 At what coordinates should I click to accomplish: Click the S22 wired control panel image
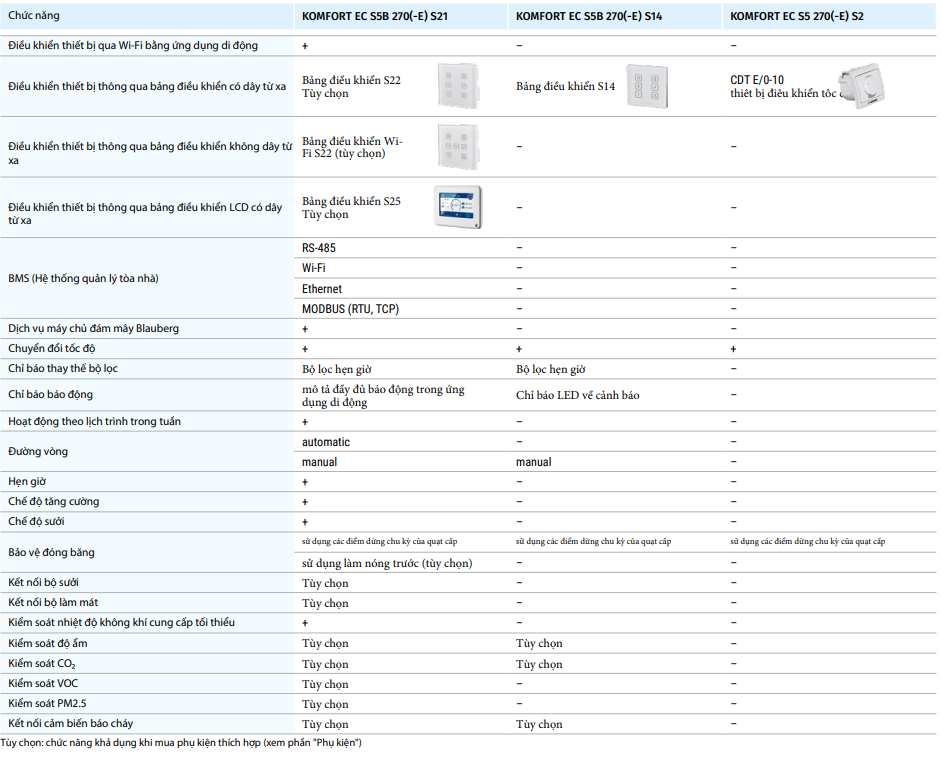pos(458,86)
